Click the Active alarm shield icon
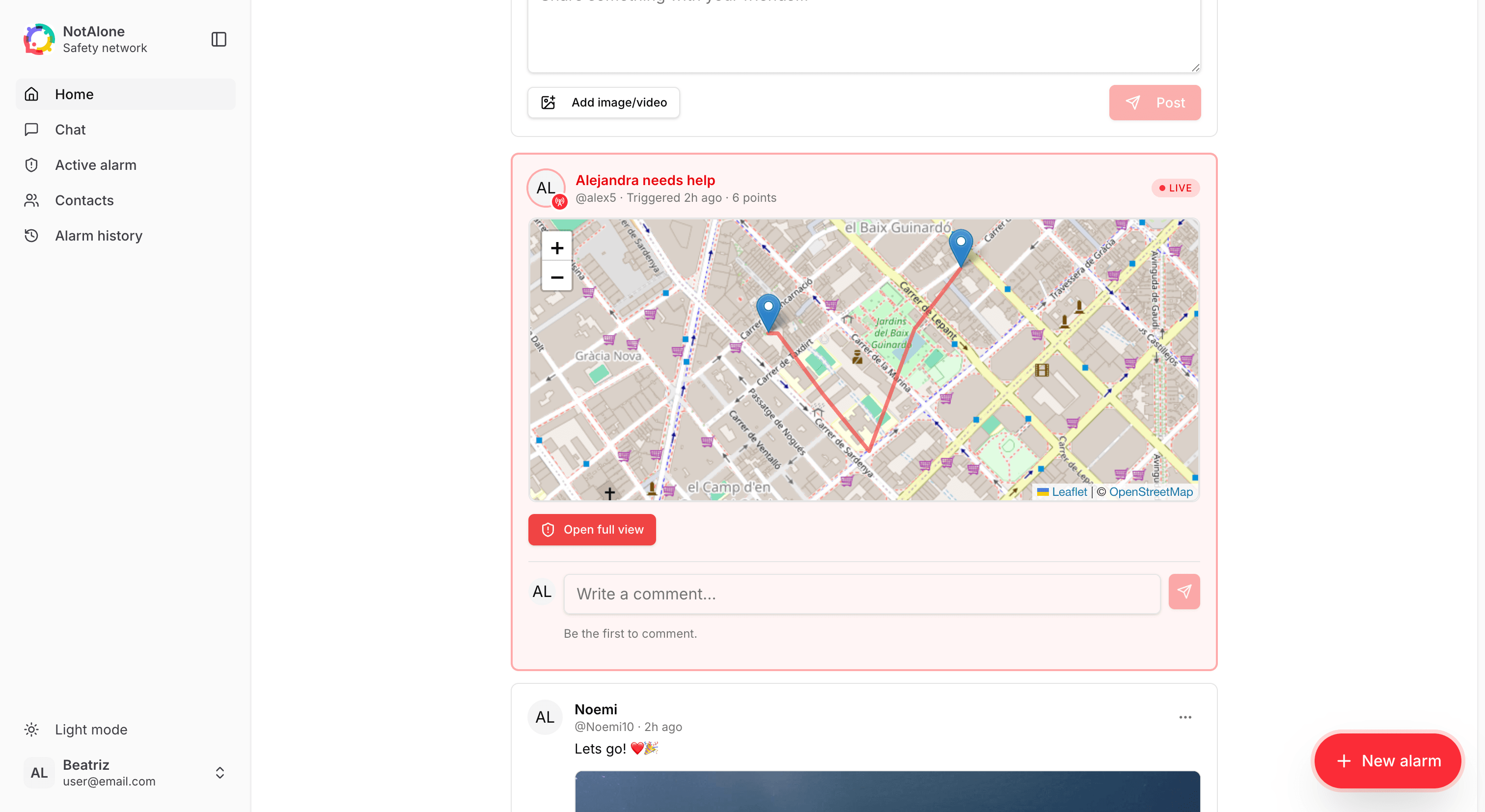 pos(32,165)
